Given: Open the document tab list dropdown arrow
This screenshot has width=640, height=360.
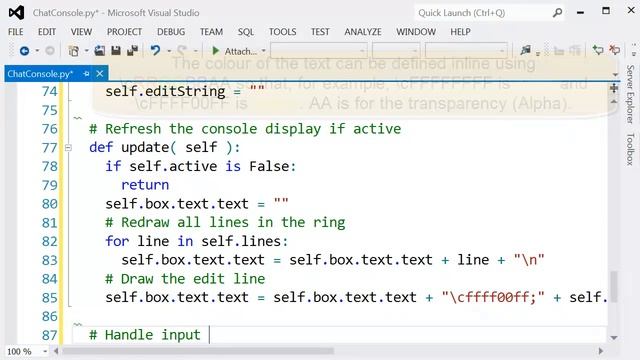Looking at the screenshot, I should tap(615, 75).
